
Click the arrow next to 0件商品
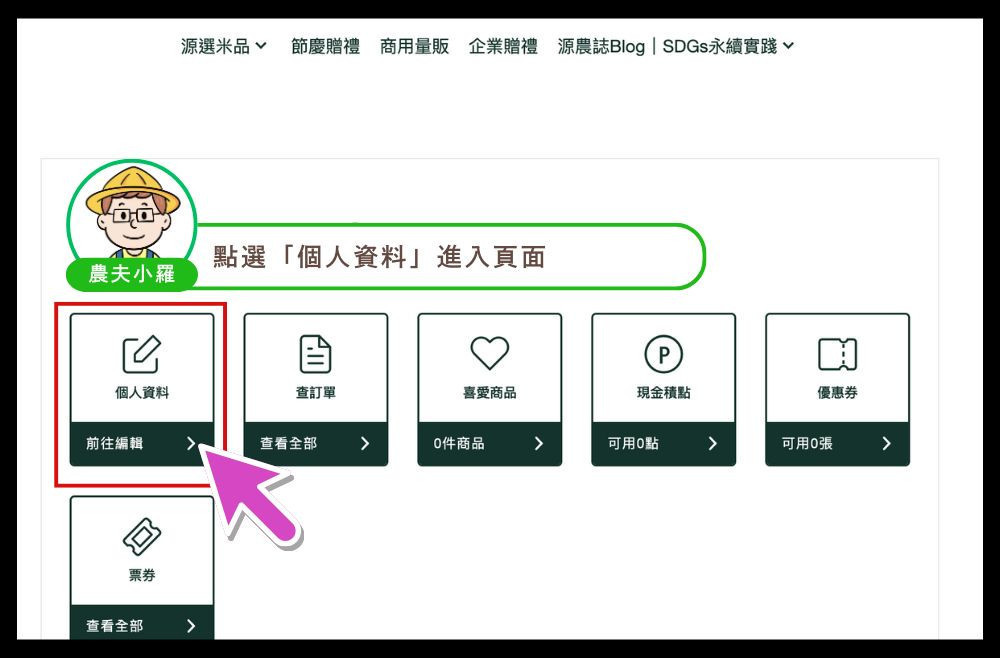click(x=539, y=443)
